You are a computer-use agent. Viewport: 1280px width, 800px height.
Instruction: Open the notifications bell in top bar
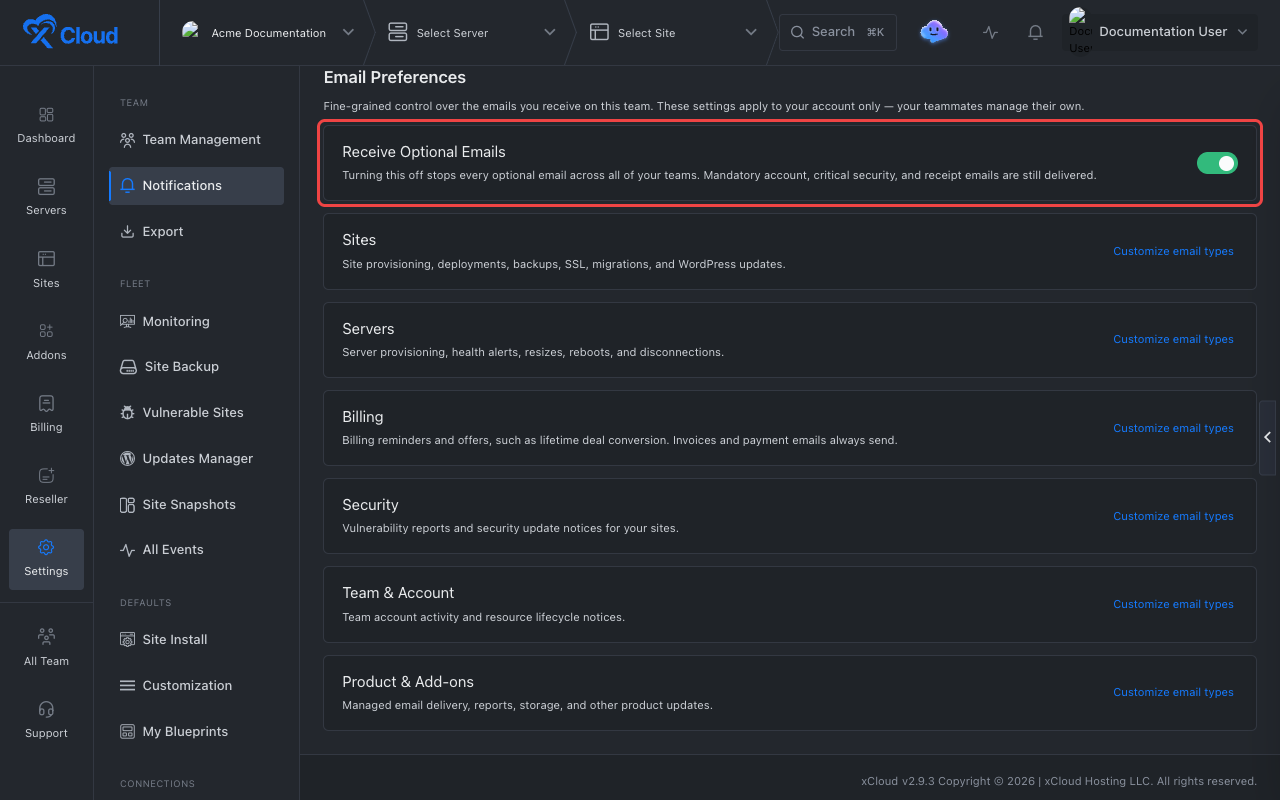point(1036,32)
